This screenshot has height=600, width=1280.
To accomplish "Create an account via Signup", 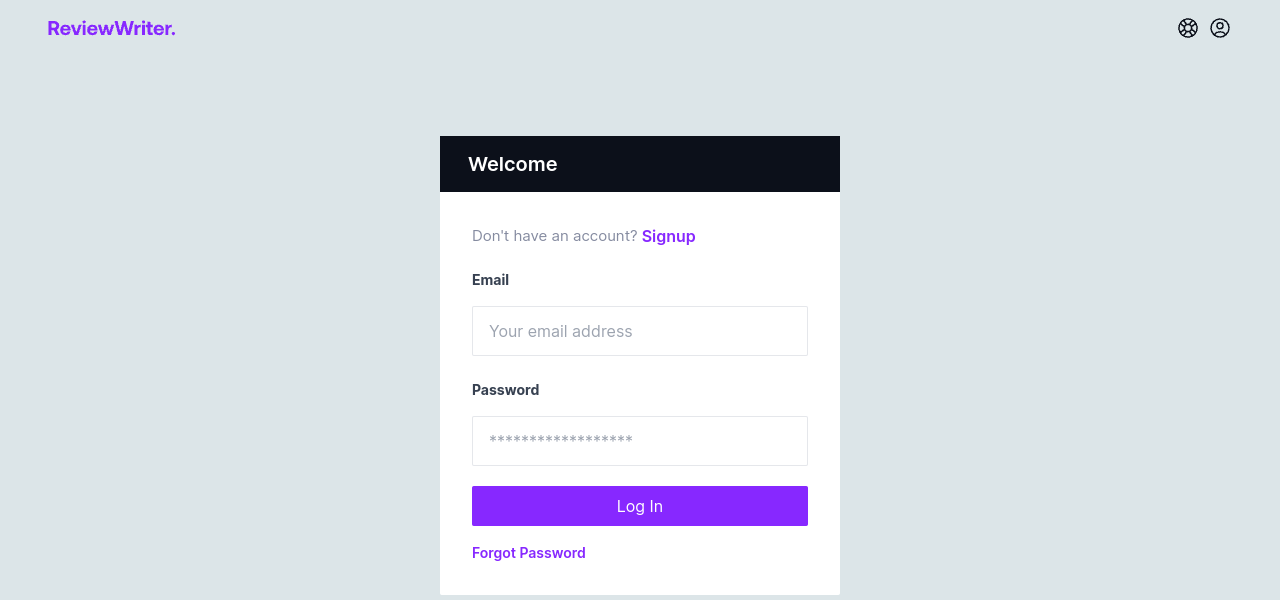I will pos(668,236).
